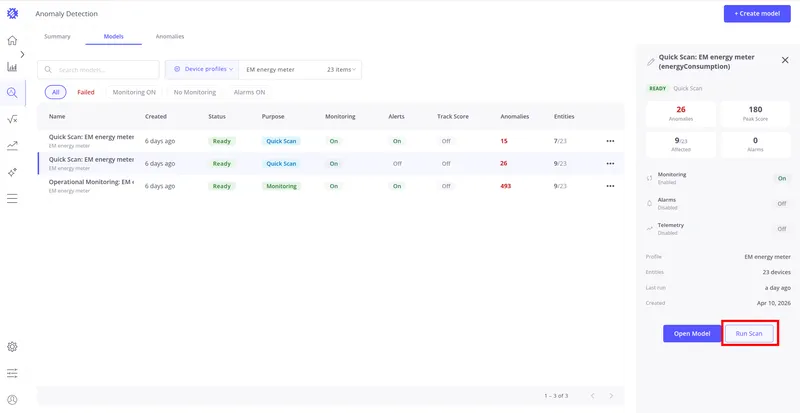Open the sliders preferences icon
The image size is (800, 413).
tap(12, 373)
